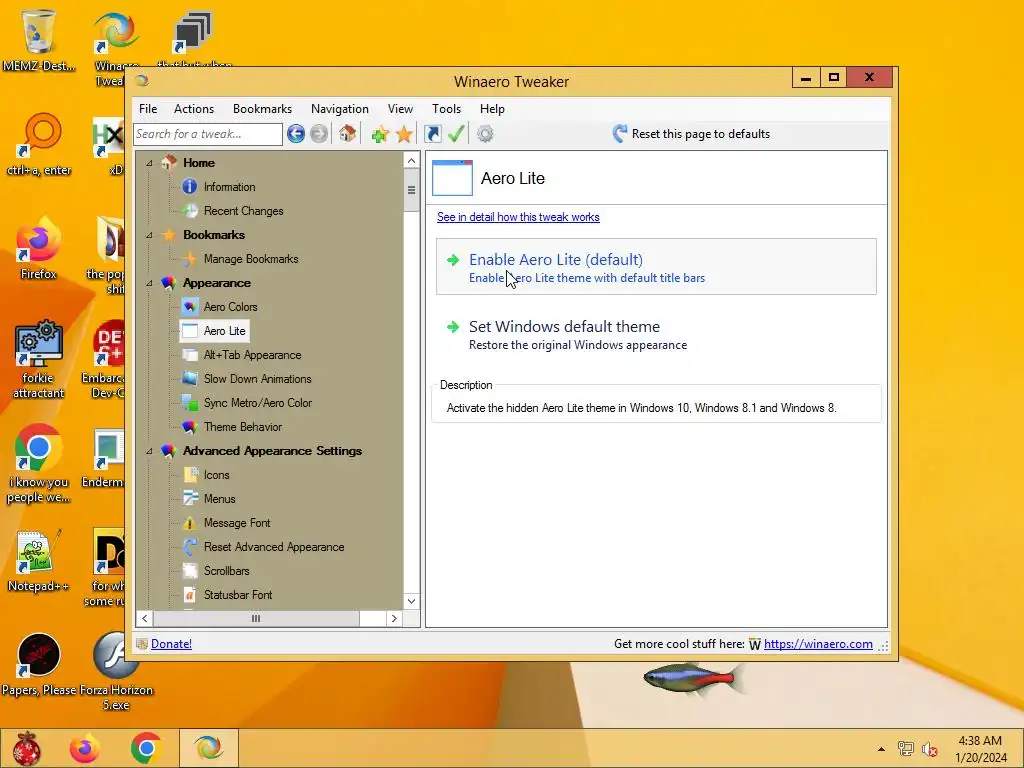Open bookmarks using the orange star toolbar icon
The image size is (1024, 768).
[404, 134]
